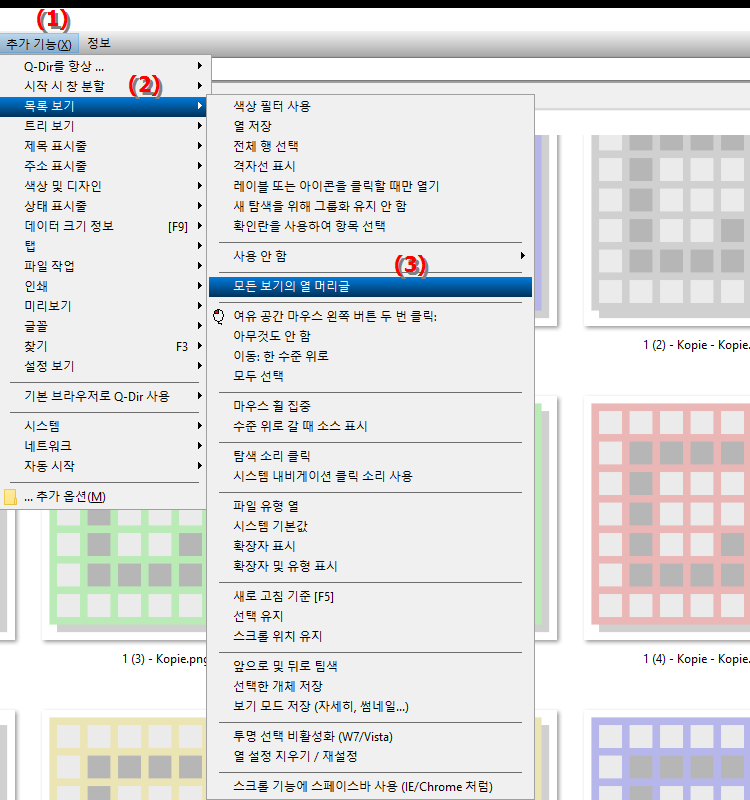This screenshot has height=800, width=750.
Task: Choose 확장자 및 유형 표시 option
Action: pos(370,566)
